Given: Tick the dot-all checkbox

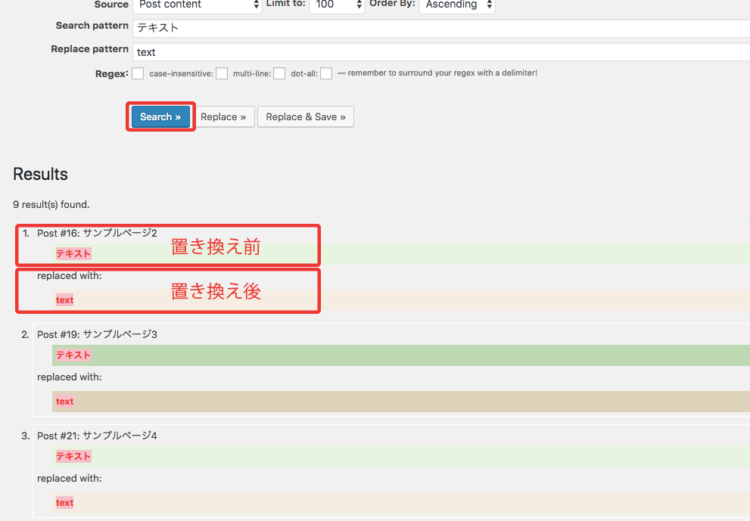Looking at the screenshot, I should point(326,73).
